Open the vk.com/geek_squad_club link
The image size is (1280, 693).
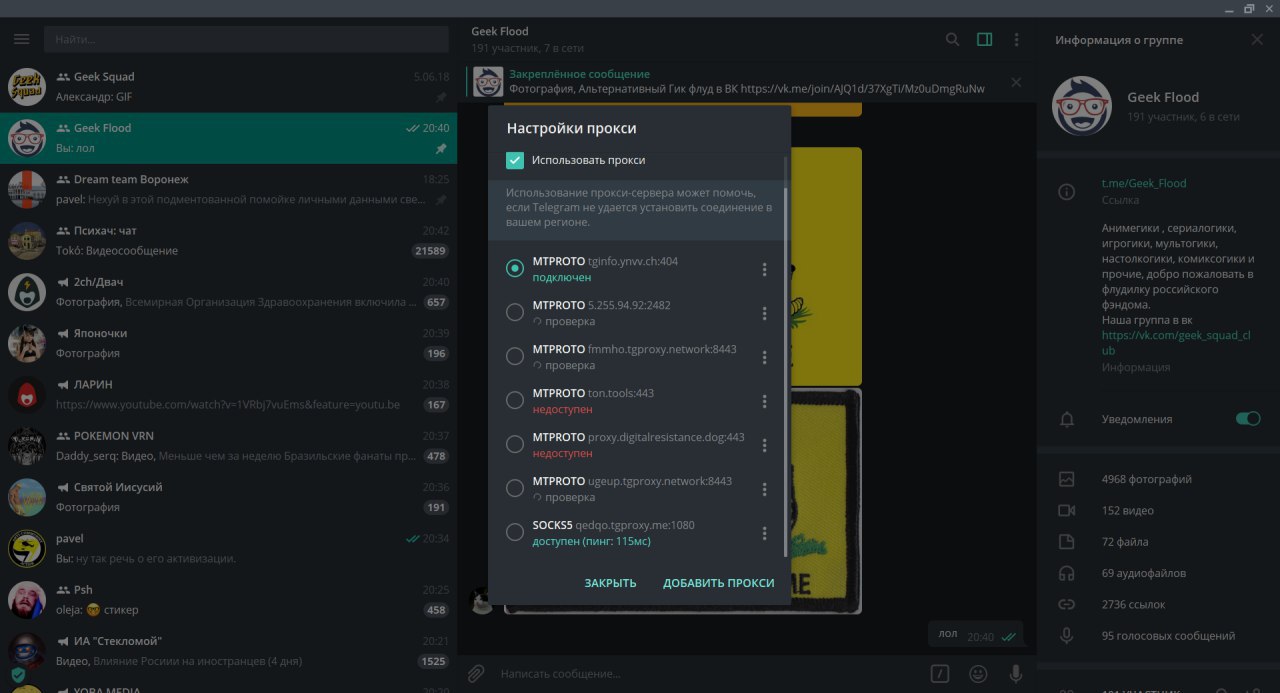pyautogui.click(x=1177, y=343)
